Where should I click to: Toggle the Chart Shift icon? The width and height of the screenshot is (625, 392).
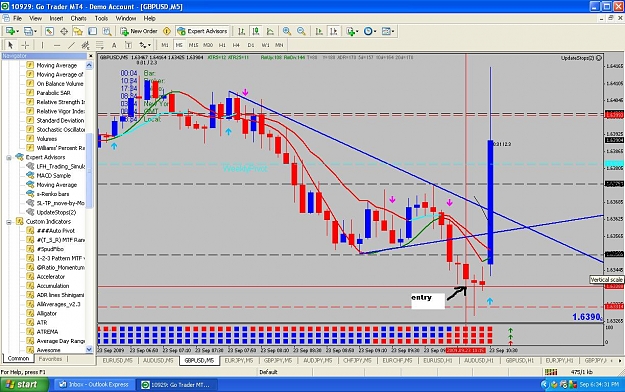coord(334,31)
